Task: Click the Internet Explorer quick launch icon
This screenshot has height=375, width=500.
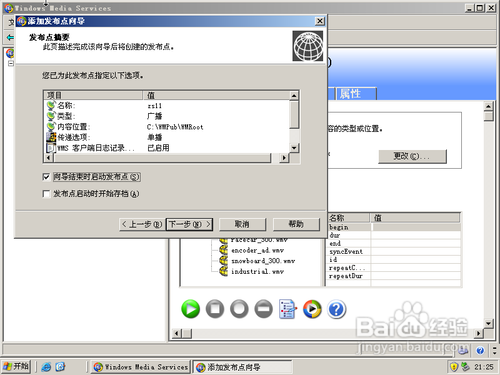Action: pyautogui.click(x=46, y=367)
